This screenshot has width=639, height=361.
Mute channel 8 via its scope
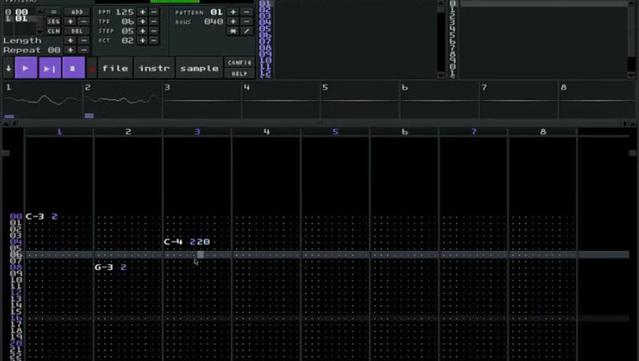(597, 101)
